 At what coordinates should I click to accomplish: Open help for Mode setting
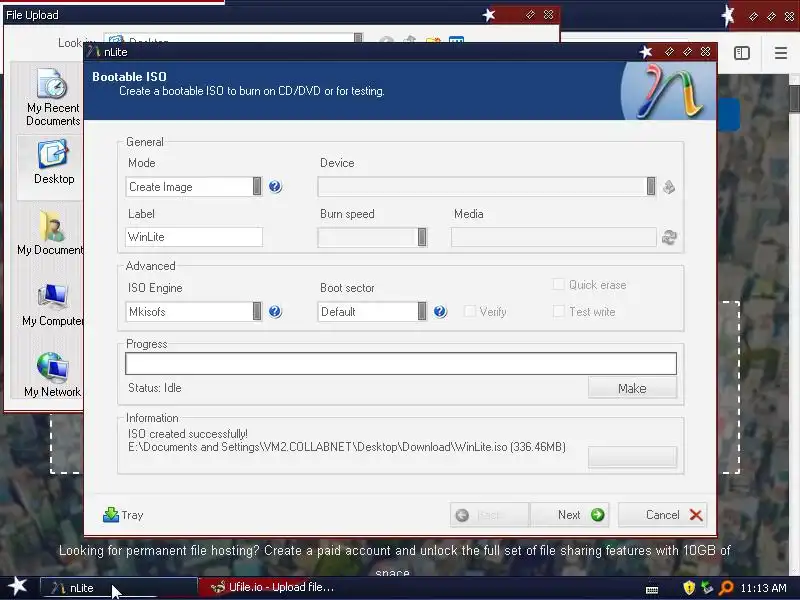click(275, 187)
